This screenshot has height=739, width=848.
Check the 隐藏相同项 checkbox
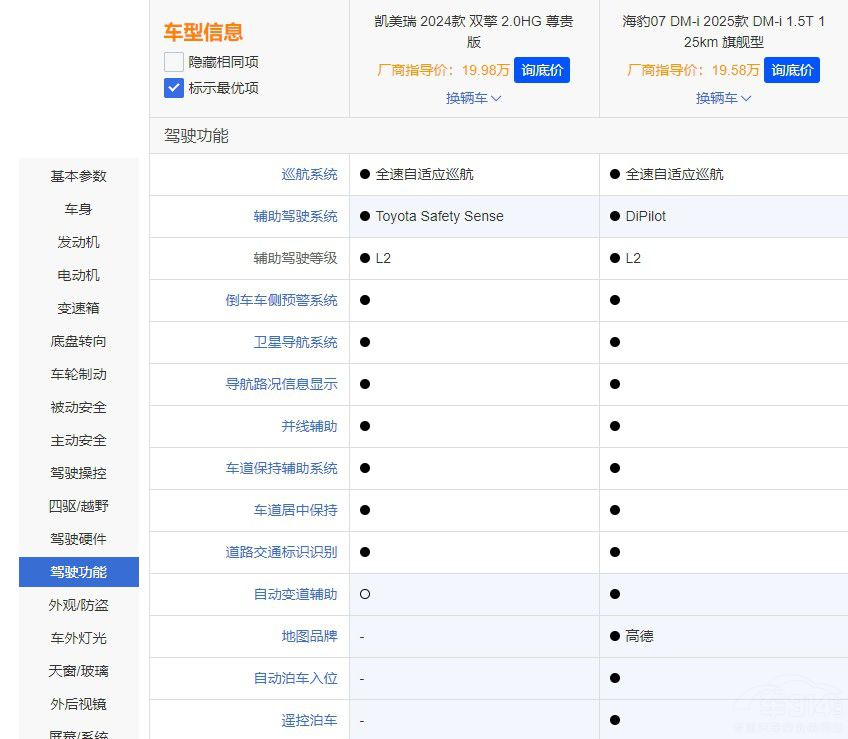174,62
